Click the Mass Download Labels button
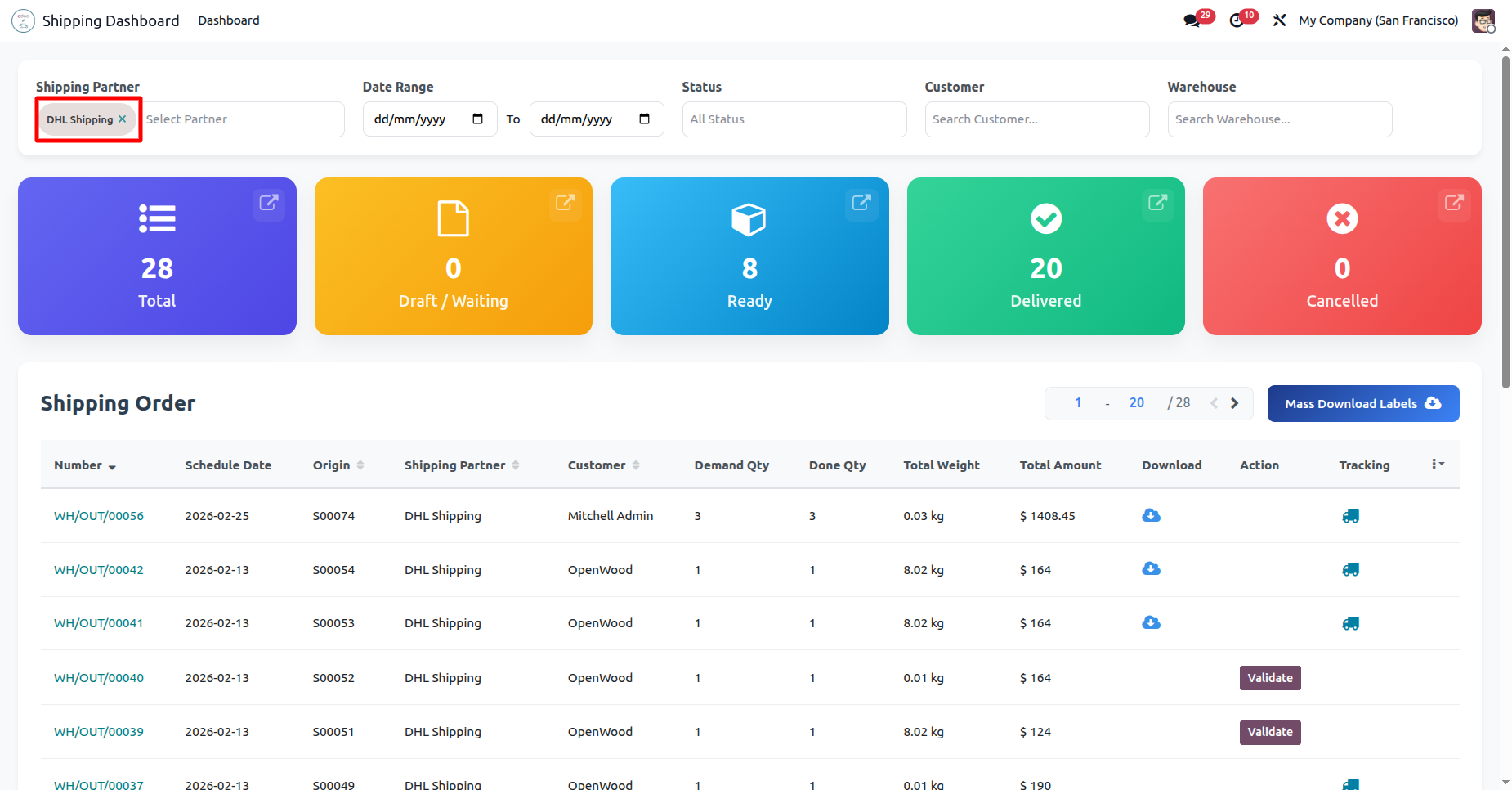Image resolution: width=1512 pixels, height=790 pixels. [1362, 404]
